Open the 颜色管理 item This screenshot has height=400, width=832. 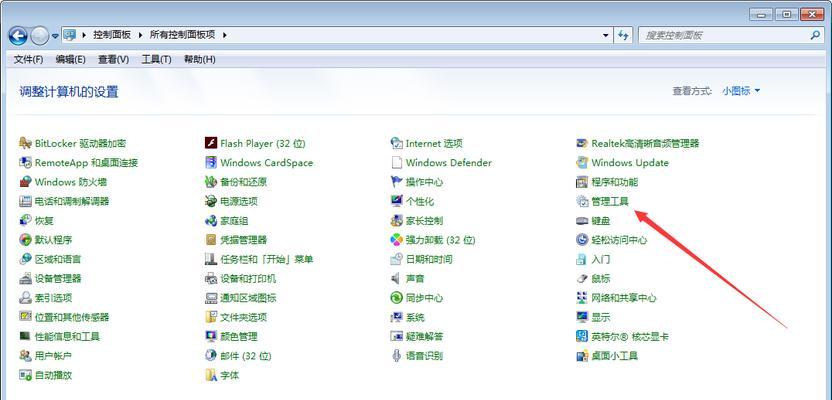coord(231,336)
